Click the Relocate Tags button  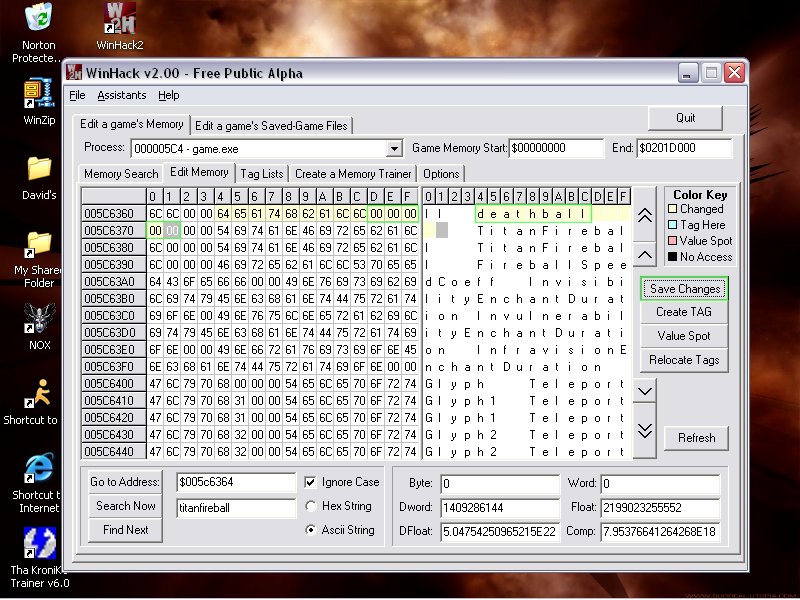pos(684,360)
